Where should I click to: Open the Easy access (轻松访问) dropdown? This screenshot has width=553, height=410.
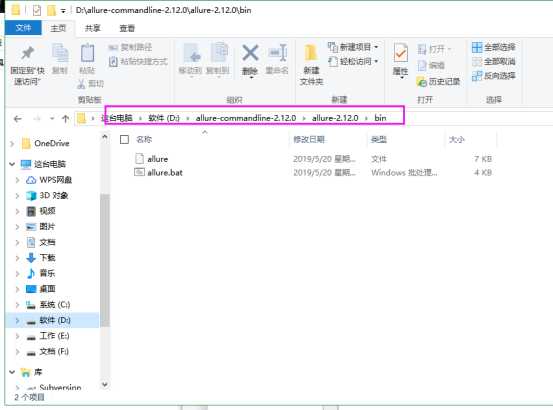pyautogui.click(x=353, y=61)
